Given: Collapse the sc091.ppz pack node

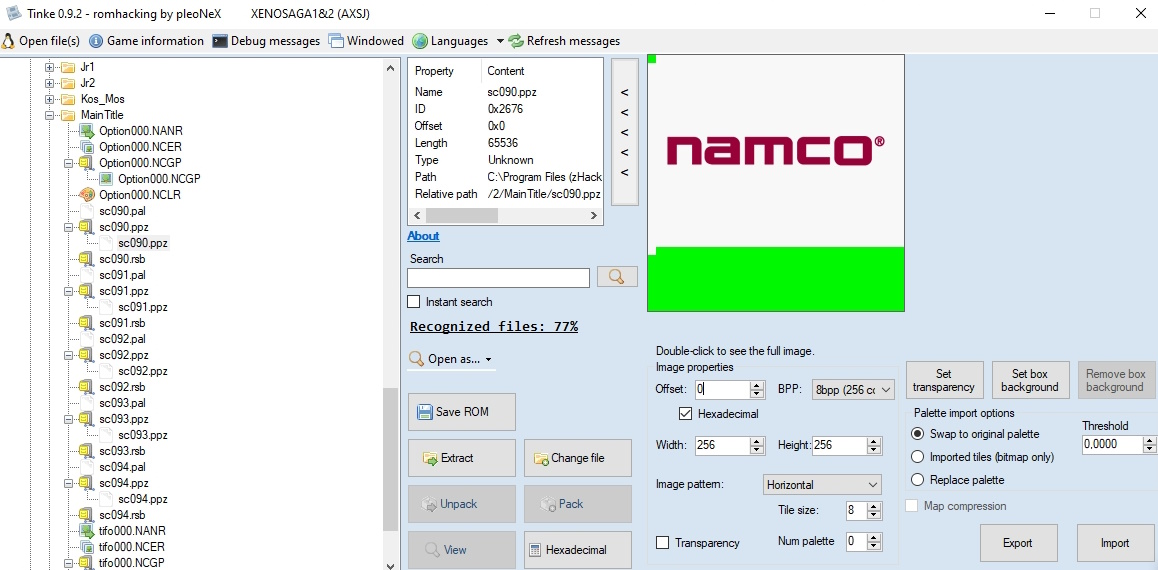Looking at the screenshot, I should coord(69,291).
